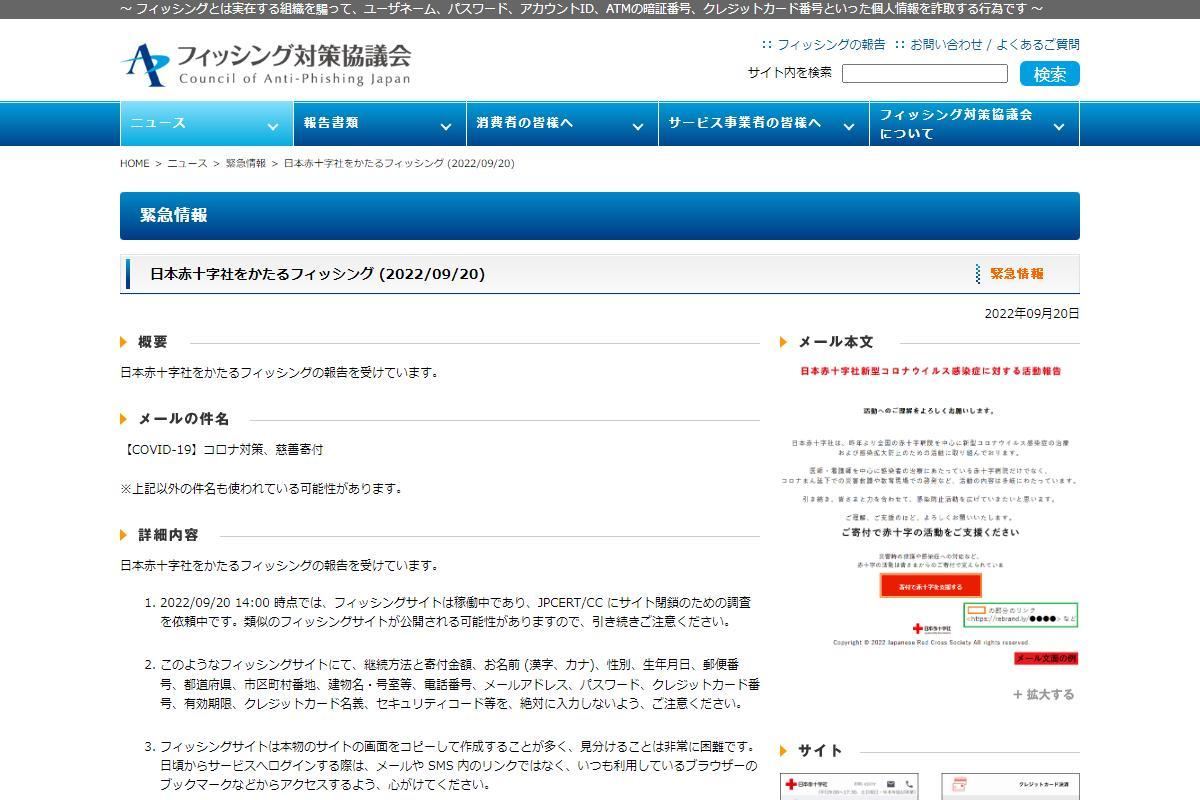Click the 詳細内容 section heading
The image size is (1200, 800).
point(168,535)
